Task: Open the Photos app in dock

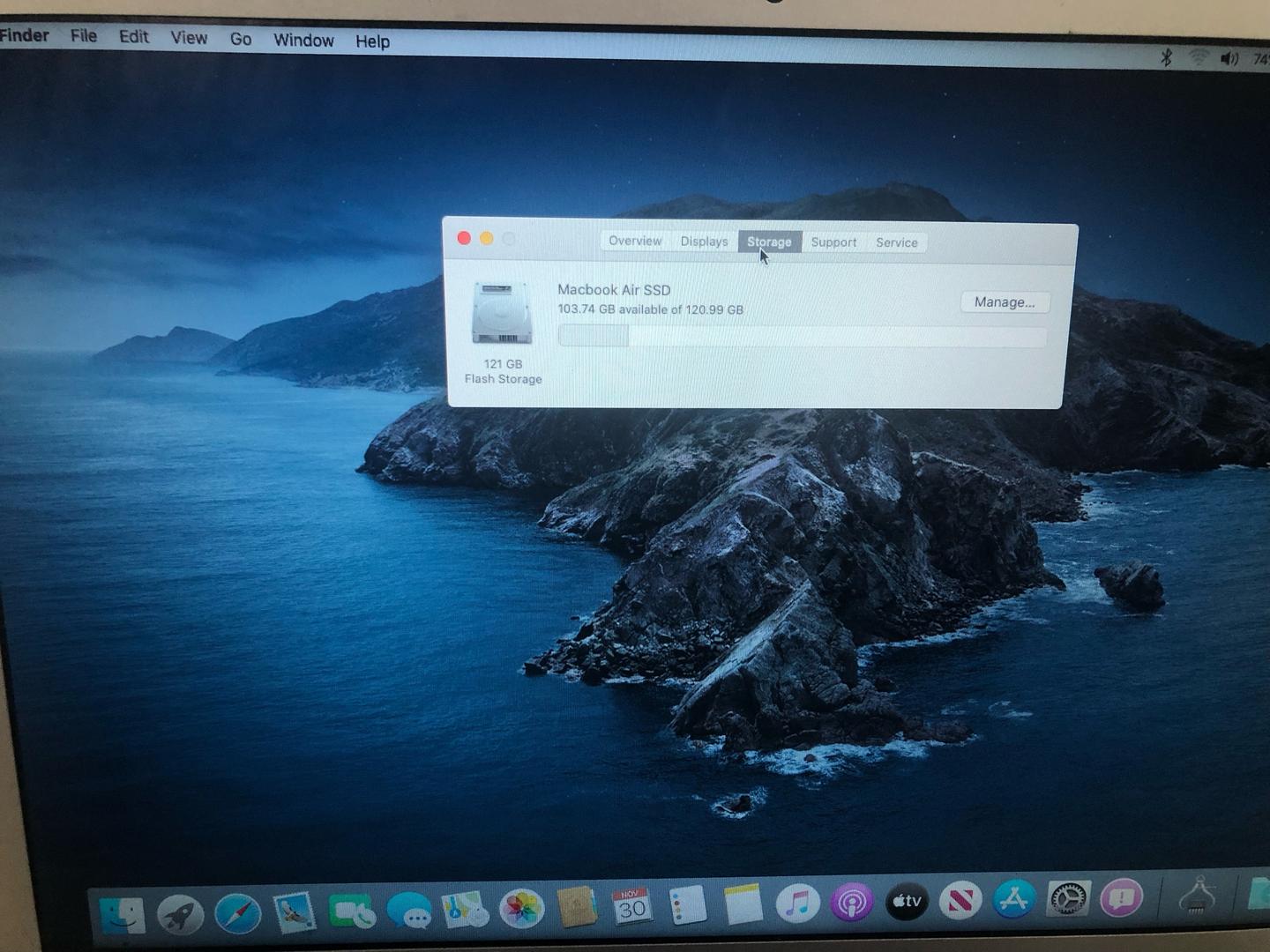Action: coord(521,908)
